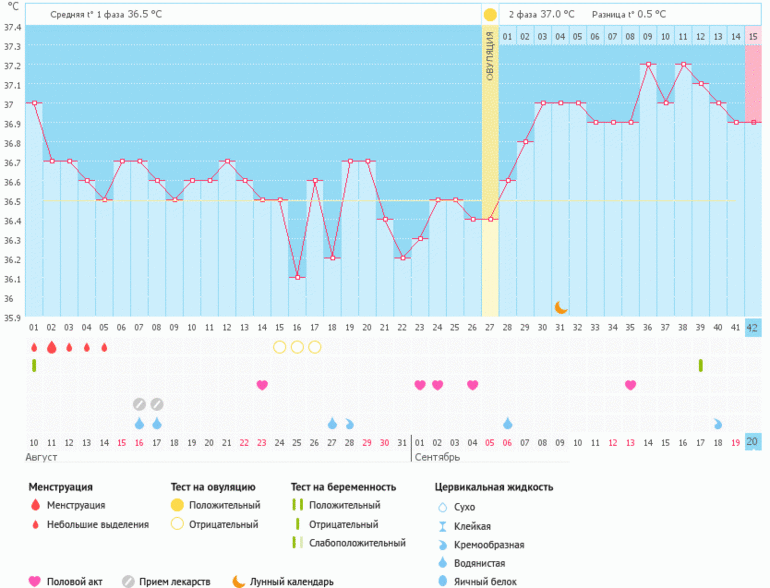Image resolution: width=770 pixels, height=588 pixels.
Task: Click the cervical fluid drop on day 28
Action: tap(350, 424)
